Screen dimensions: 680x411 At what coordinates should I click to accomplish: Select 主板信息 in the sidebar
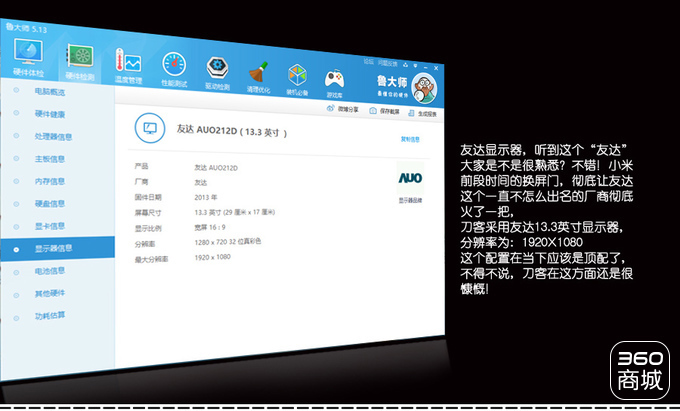pyautogui.click(x=50, y=159)
